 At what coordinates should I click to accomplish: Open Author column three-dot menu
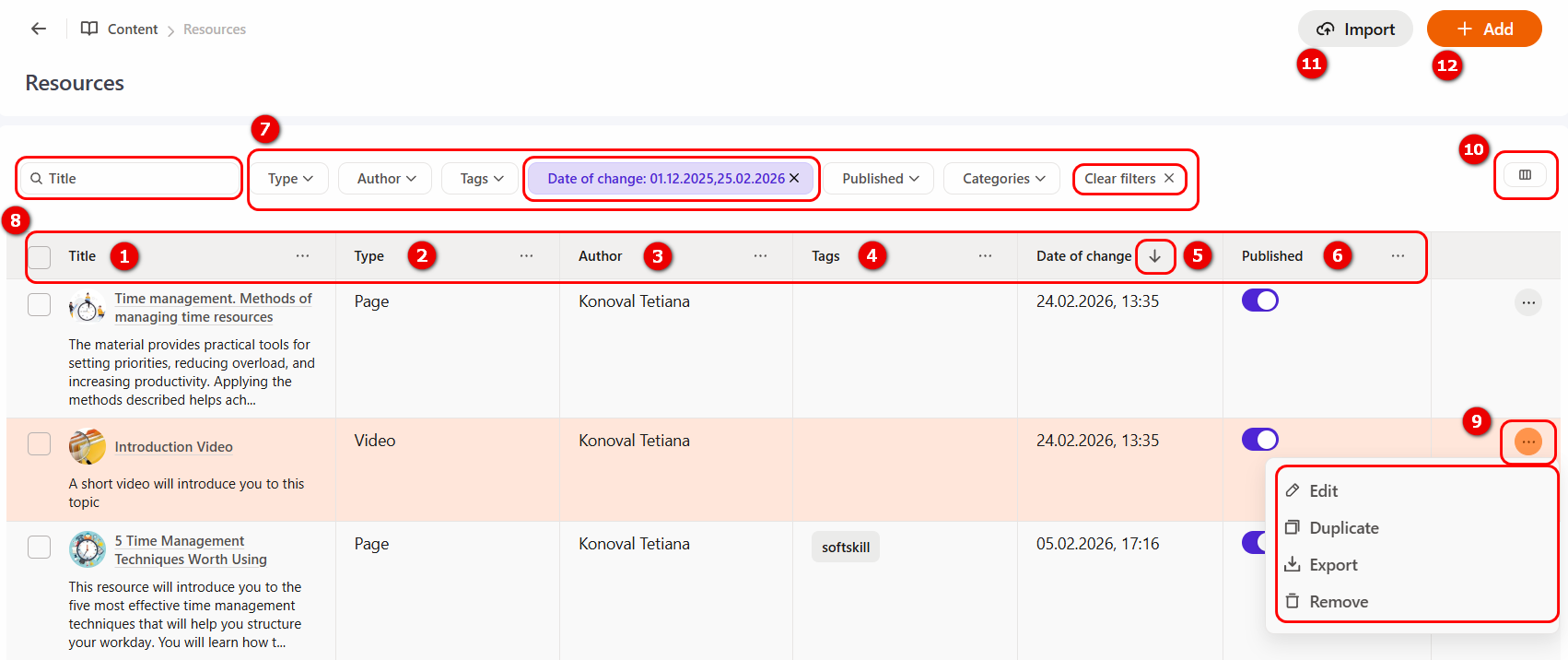pyautogui.click(x=760, y=256)
